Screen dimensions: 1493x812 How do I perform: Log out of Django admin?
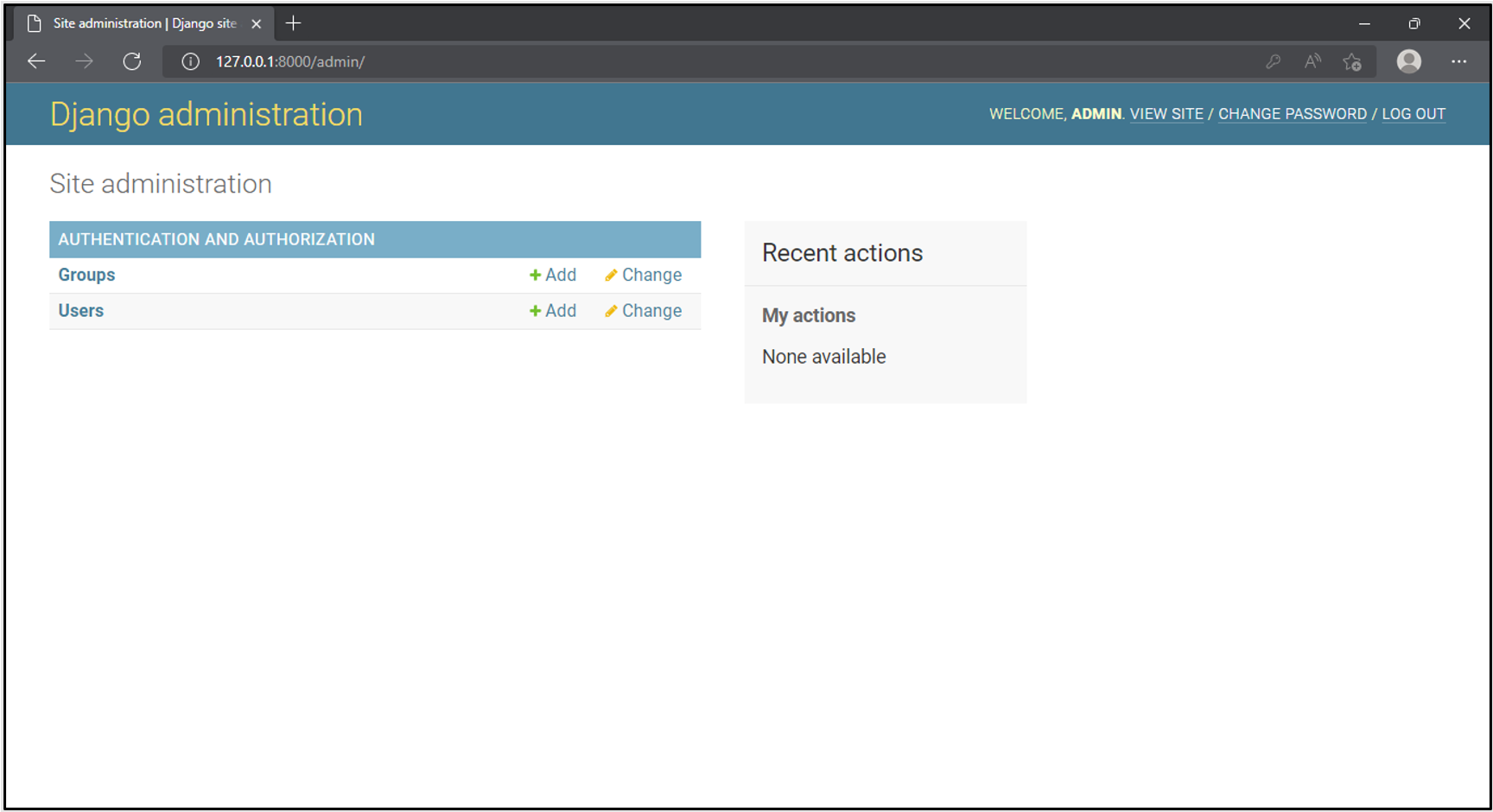[x=1413, y=114]
